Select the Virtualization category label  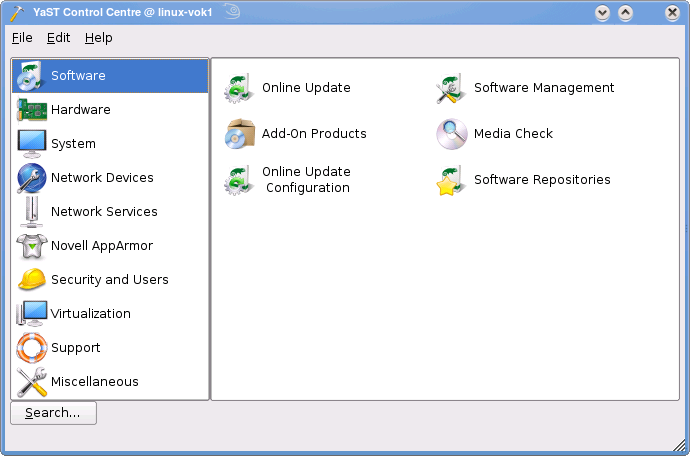(x=91, y=313)
